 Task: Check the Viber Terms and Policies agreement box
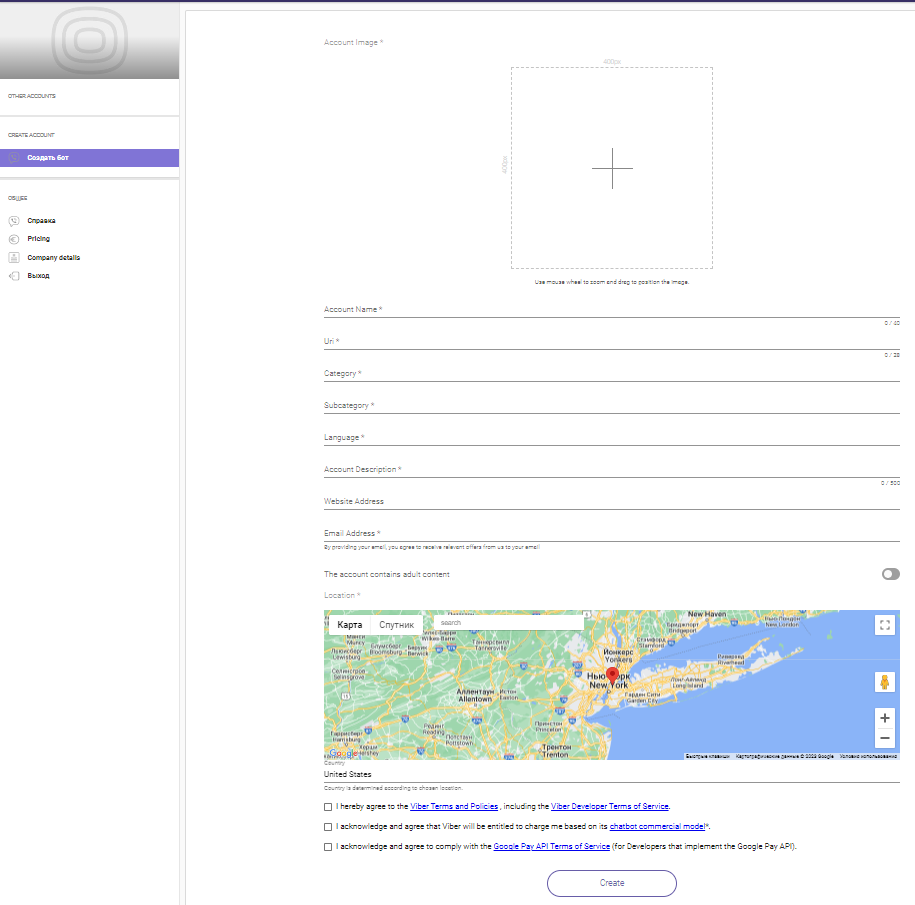[329, 806]
